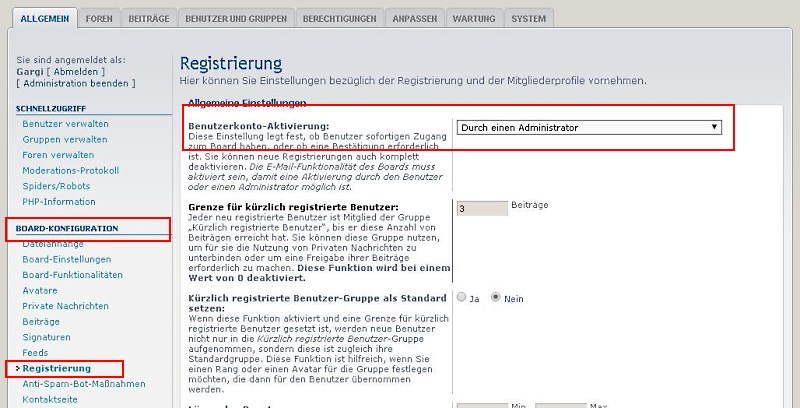The width and height of the screenshot is (800, 408).
Task: Click the Abmelden logout link
Action: tap(76, 72)
